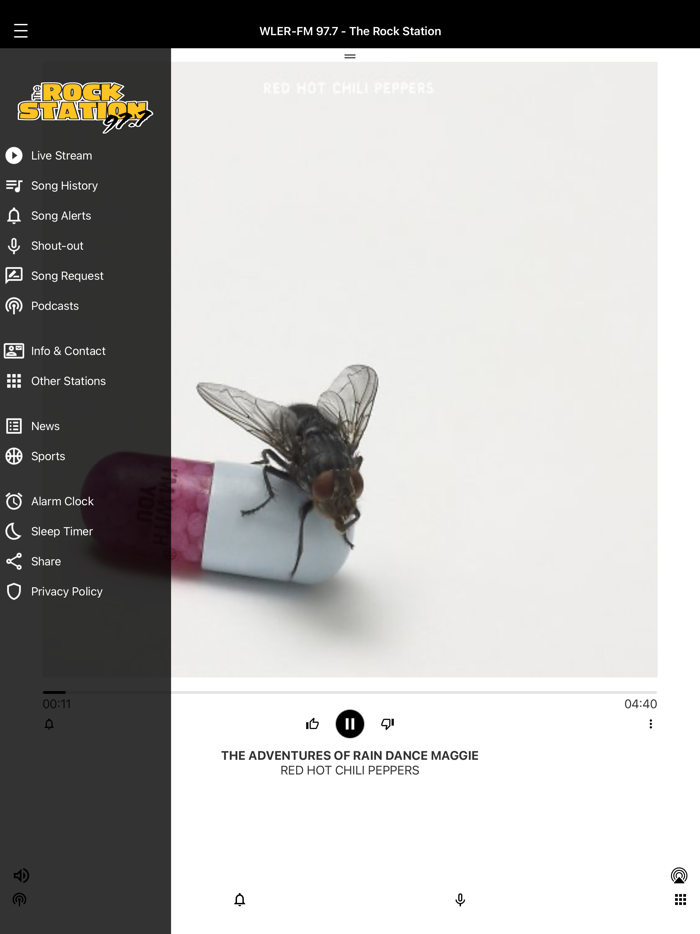
Task: Open the three-dot more options menu
Action: [651, 724]
